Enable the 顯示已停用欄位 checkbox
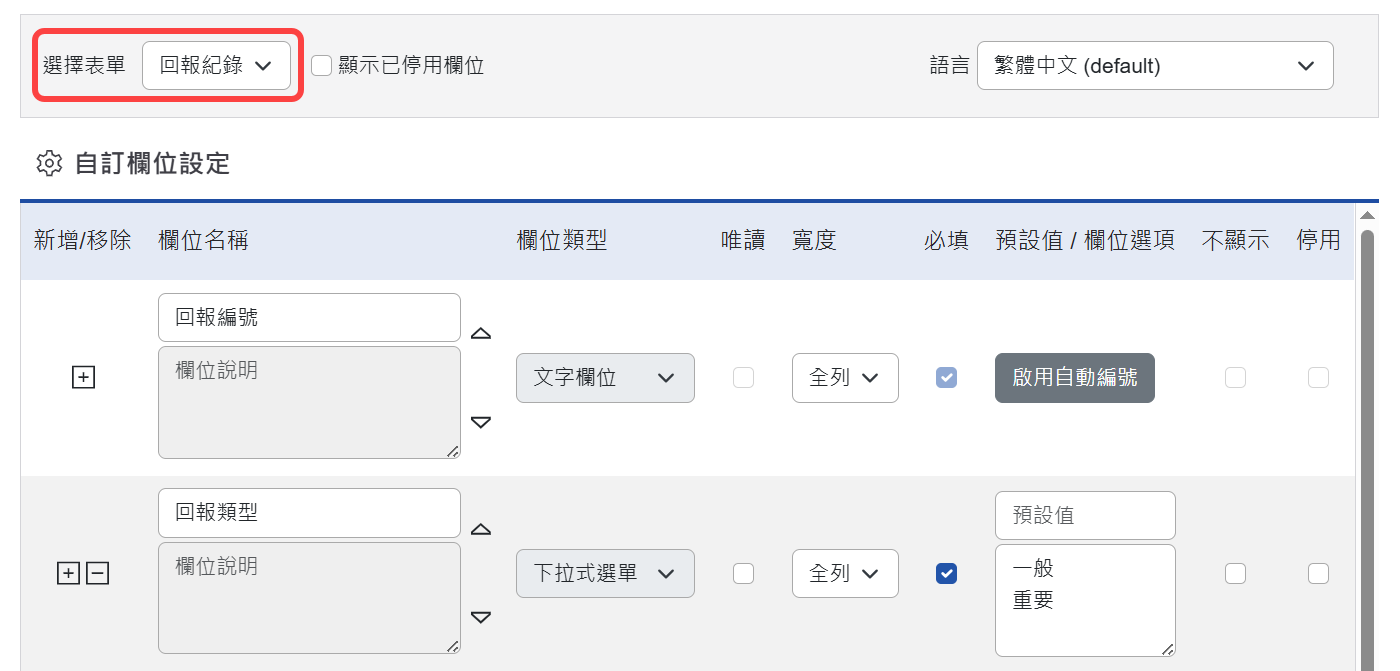 [321, 65]
